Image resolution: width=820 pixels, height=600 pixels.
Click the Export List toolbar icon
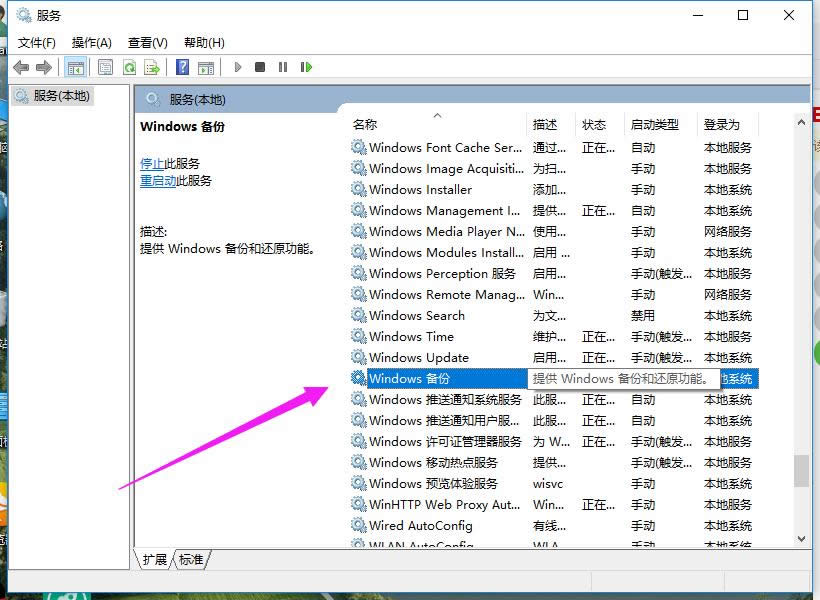[x=152, y=66]
